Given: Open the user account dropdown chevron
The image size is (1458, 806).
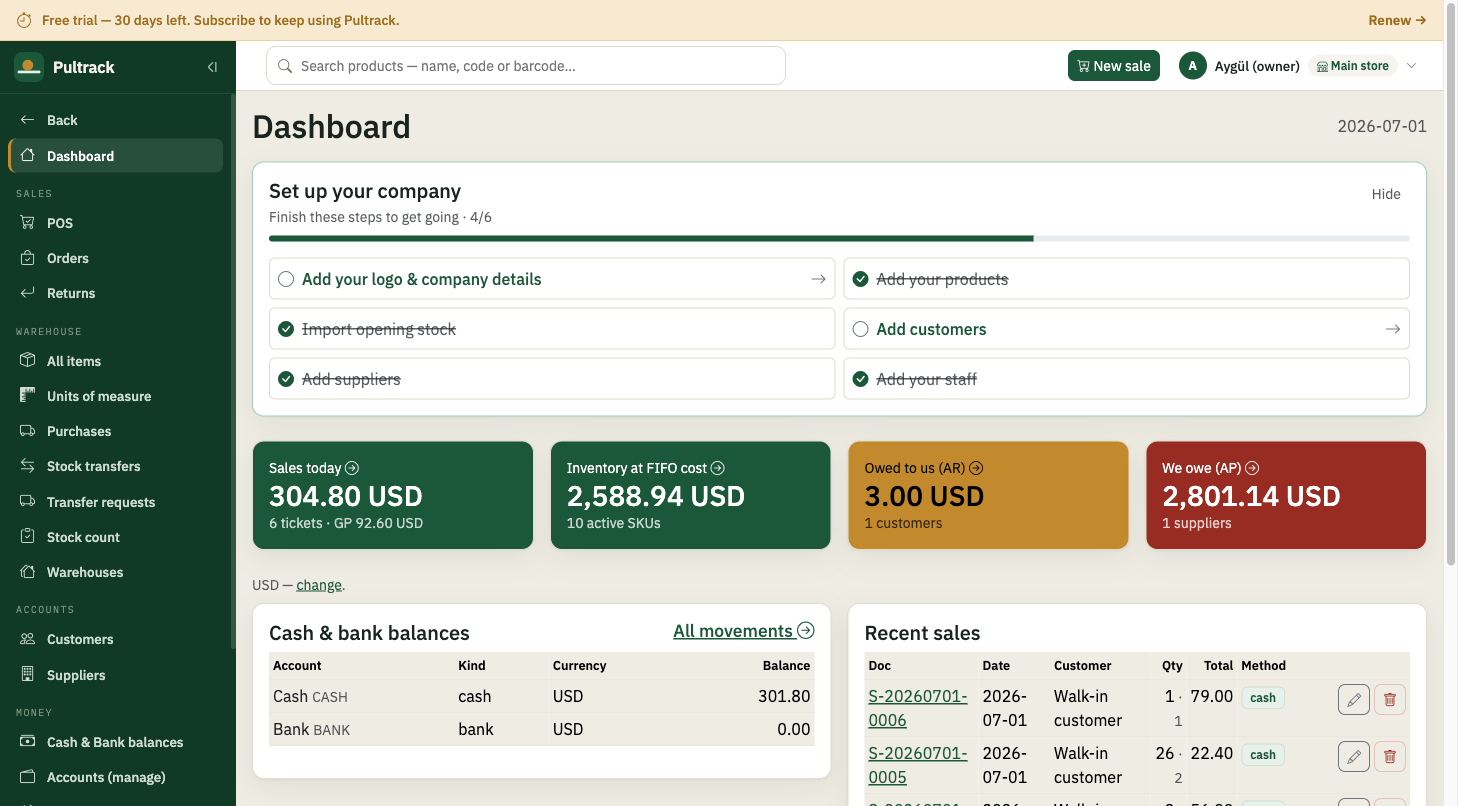Looking at the screenshot, I should [x=1412, y=66].
